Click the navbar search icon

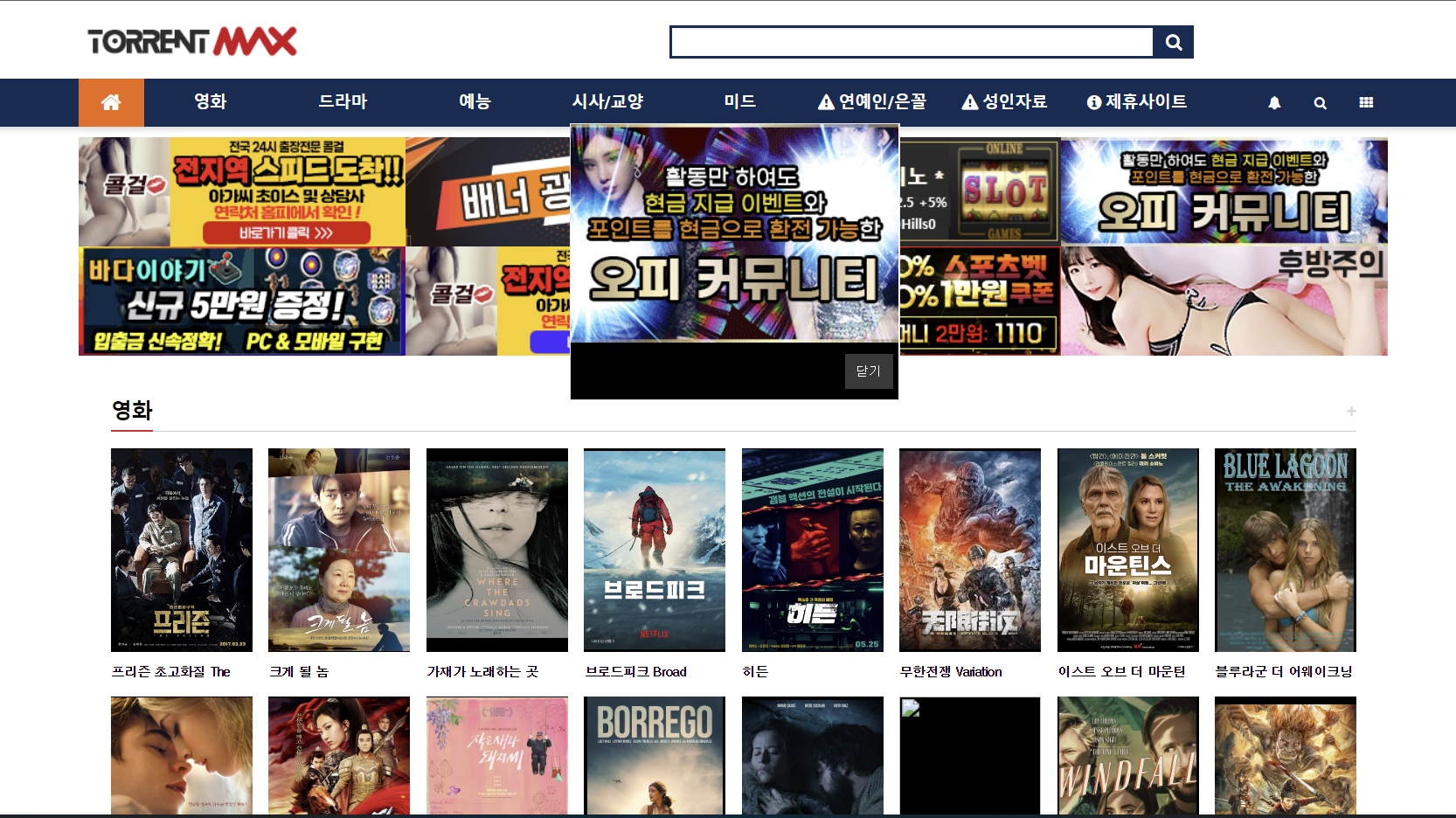pyautogui.click(x=1320, y=102)
